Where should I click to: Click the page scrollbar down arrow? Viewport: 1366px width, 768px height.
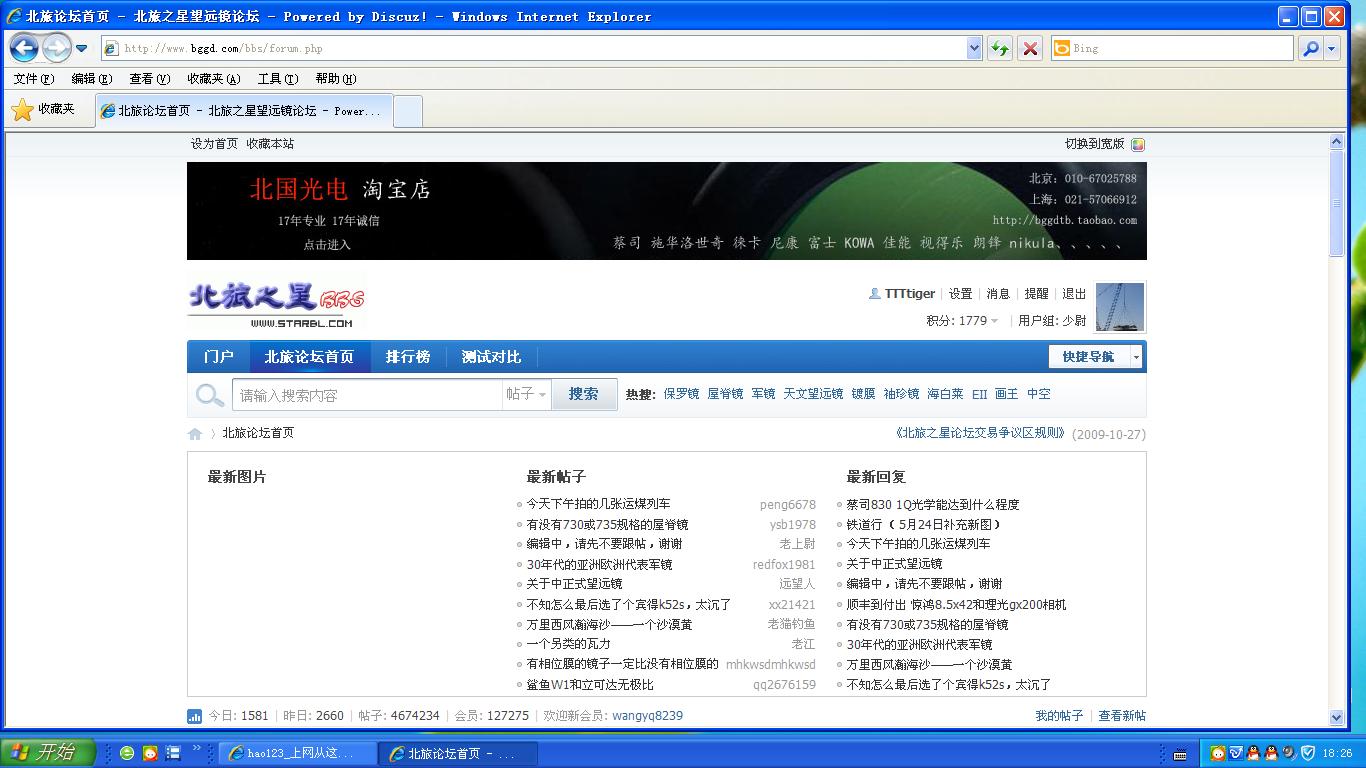[1337, 717]
